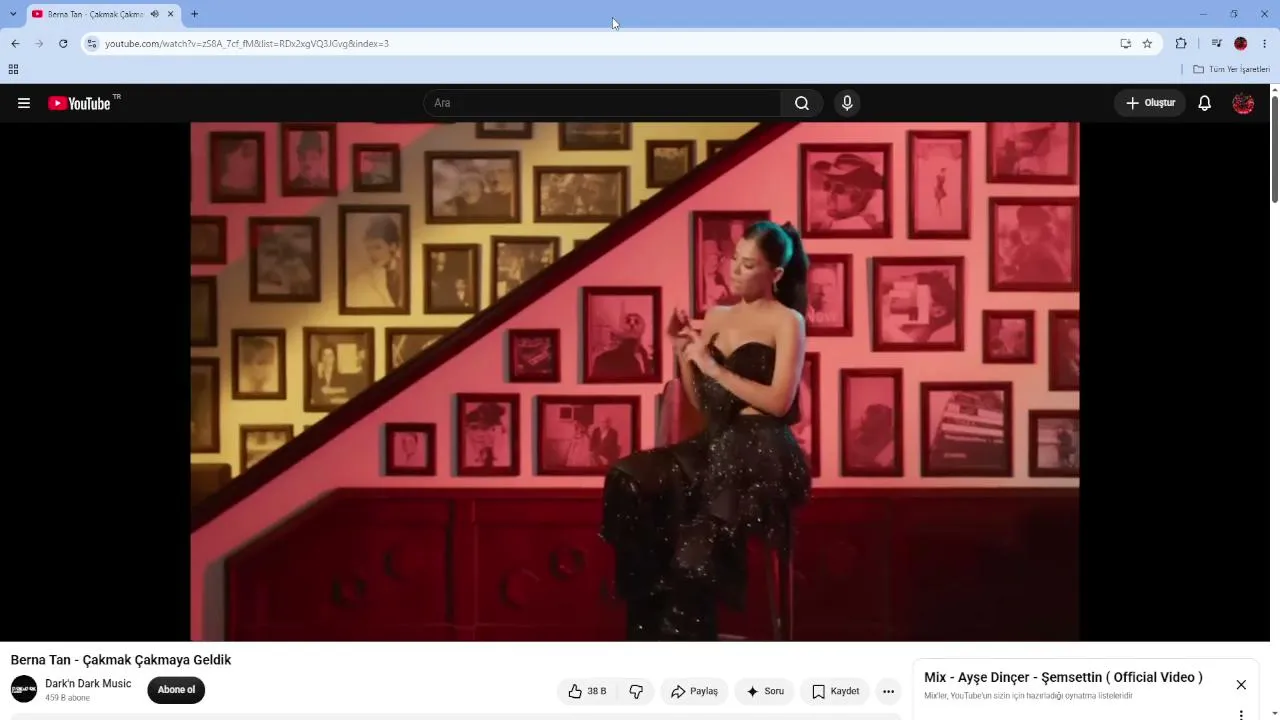Minimize the Chrome window

tap(1203, 14)
